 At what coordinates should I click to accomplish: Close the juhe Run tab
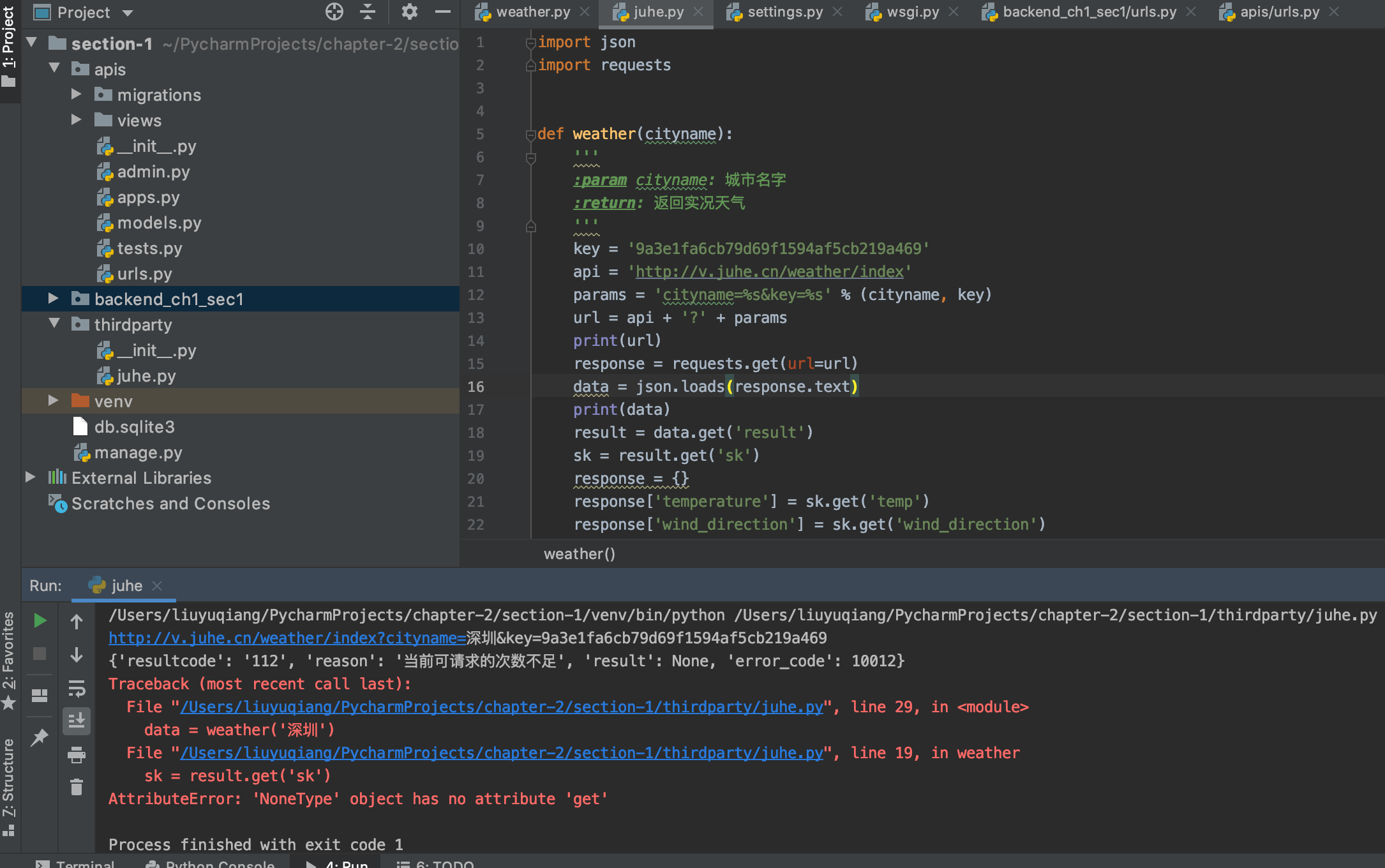coord(158,585)
